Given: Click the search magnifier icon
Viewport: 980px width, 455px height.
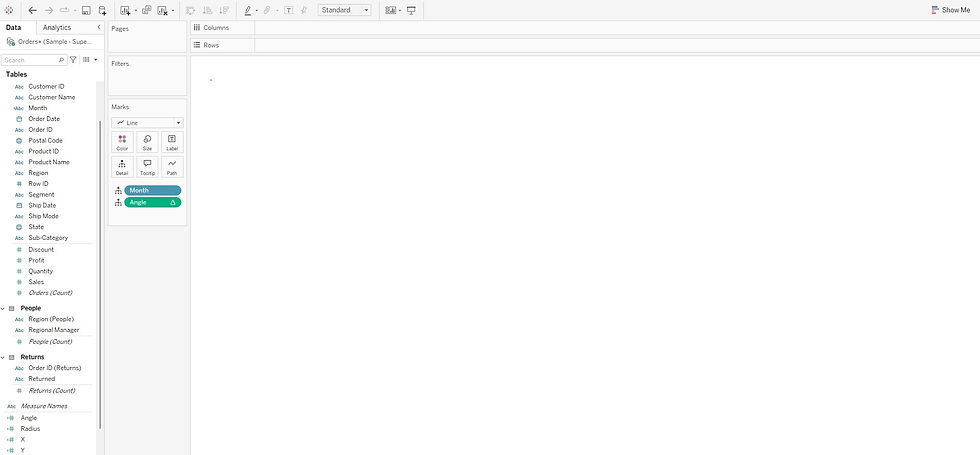Looking at the screenshot, I should tap(61, 60).
